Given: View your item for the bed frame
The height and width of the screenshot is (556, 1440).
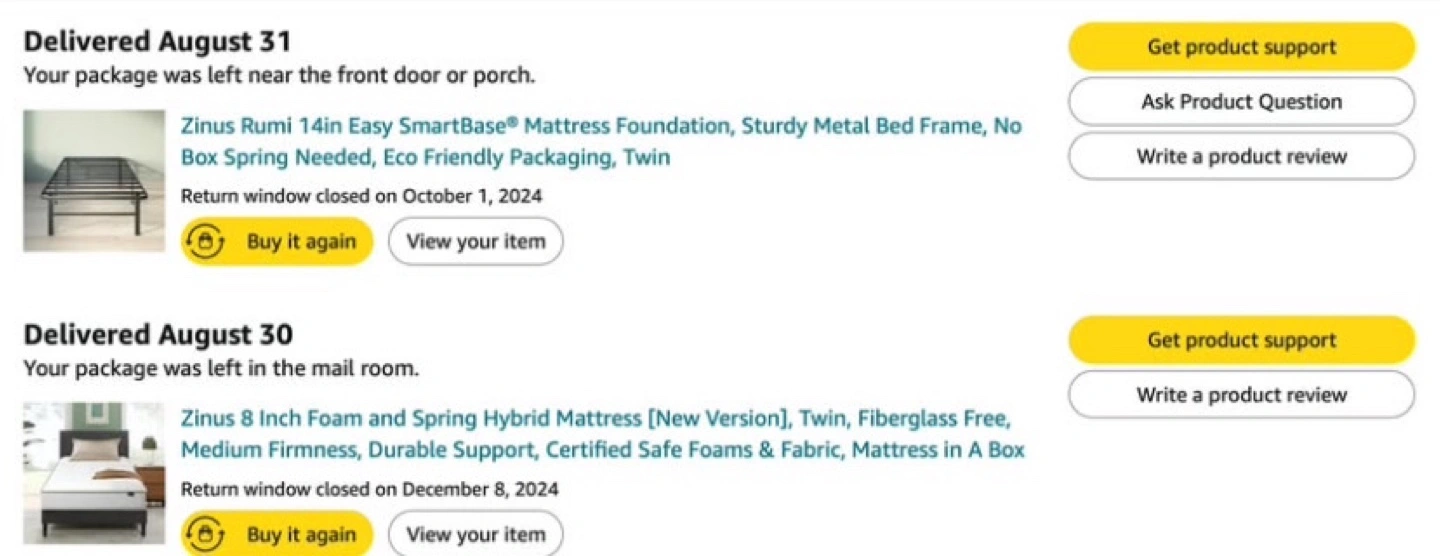Looking at the screenshot, I should point(475,242).
